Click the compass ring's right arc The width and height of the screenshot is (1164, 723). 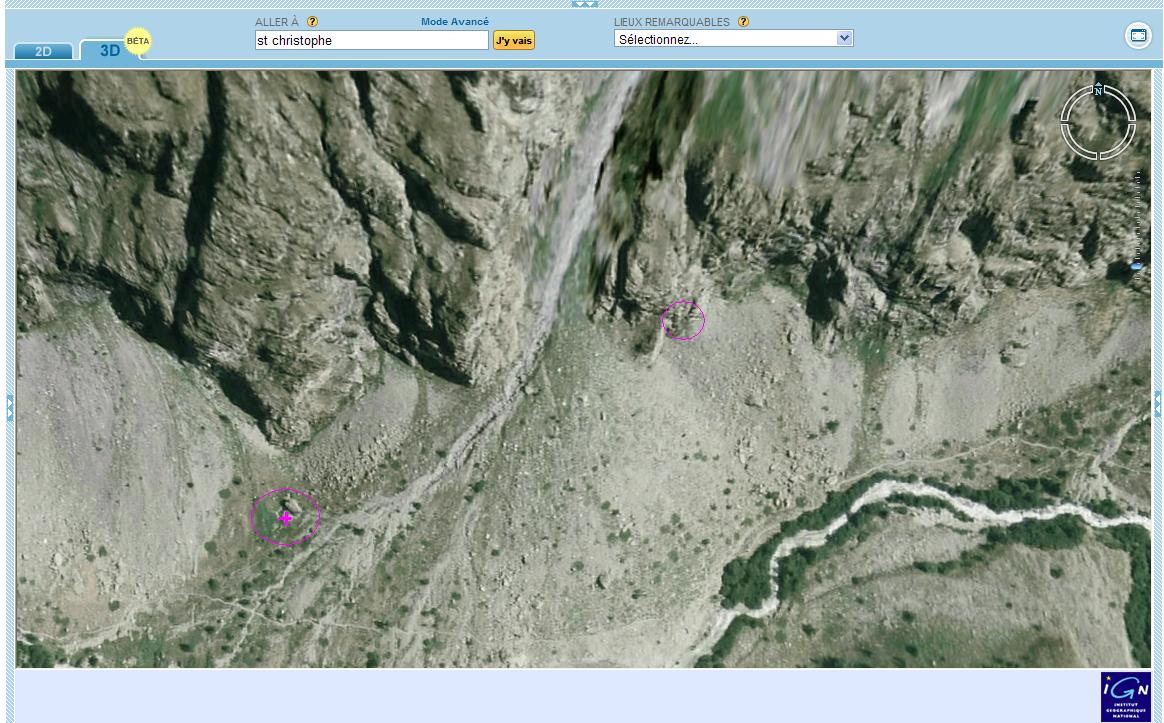click(1131, 122)
